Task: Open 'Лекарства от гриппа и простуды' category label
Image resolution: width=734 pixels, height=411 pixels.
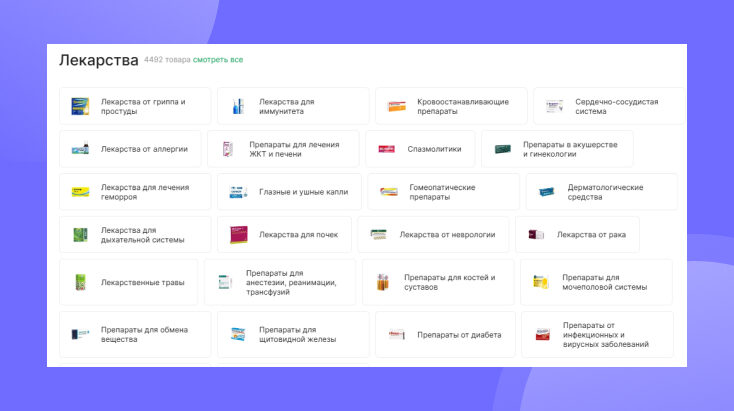Action: [x=143, y=106]
